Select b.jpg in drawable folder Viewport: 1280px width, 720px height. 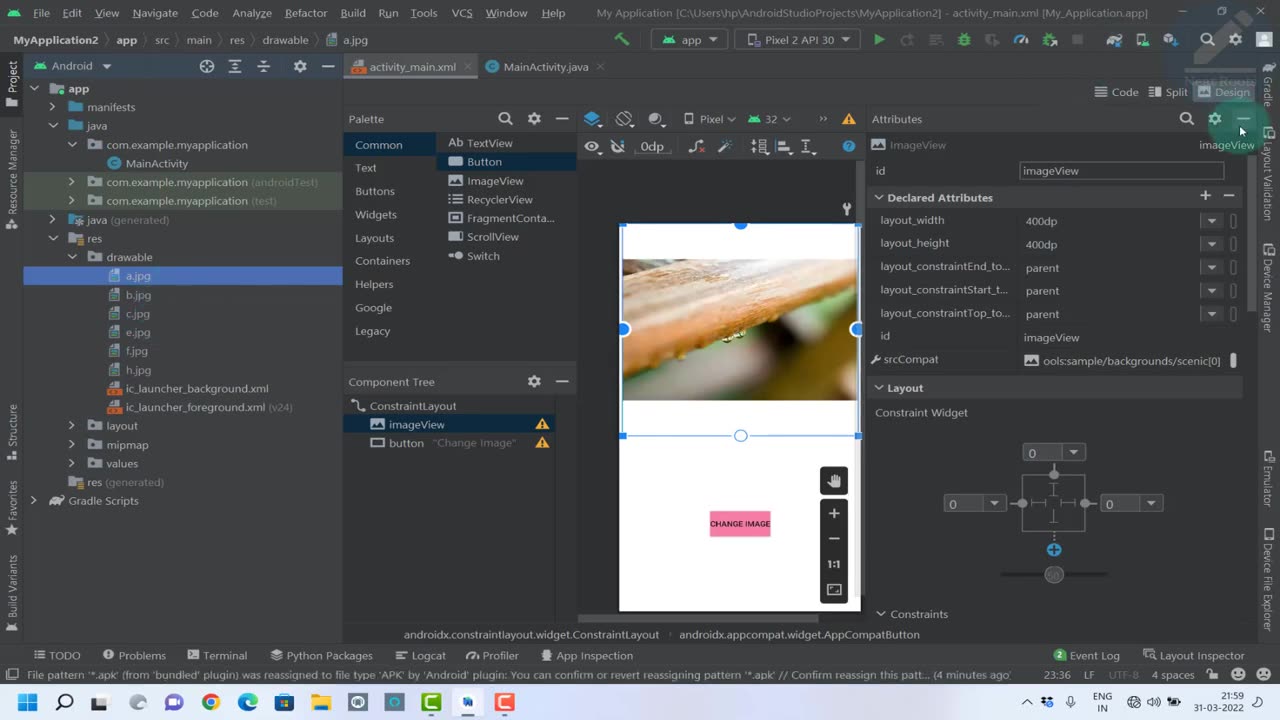(x=138, y=295)
